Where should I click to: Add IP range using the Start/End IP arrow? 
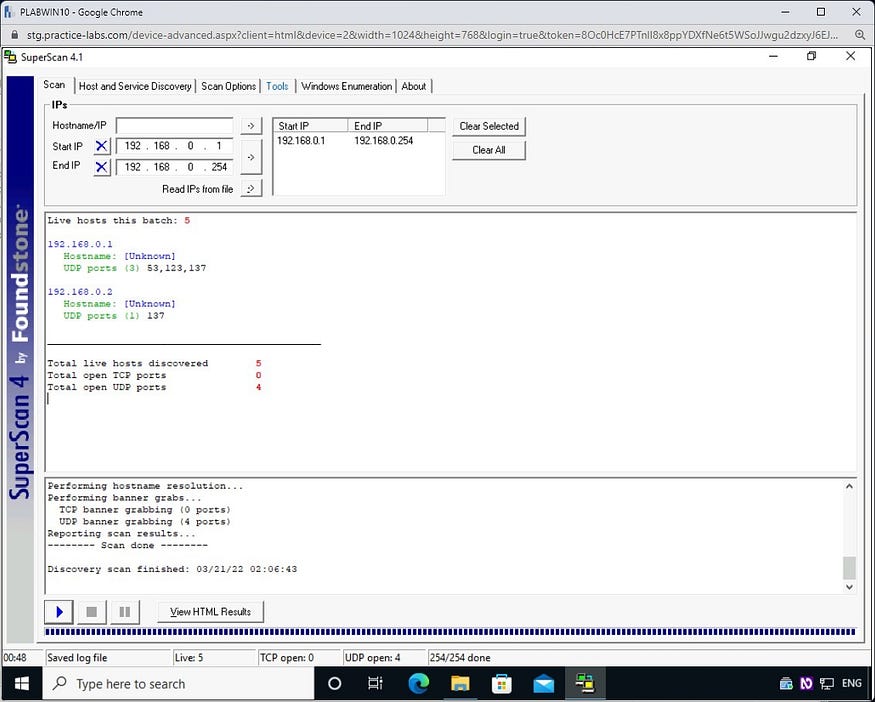click(x=251, y=157)
